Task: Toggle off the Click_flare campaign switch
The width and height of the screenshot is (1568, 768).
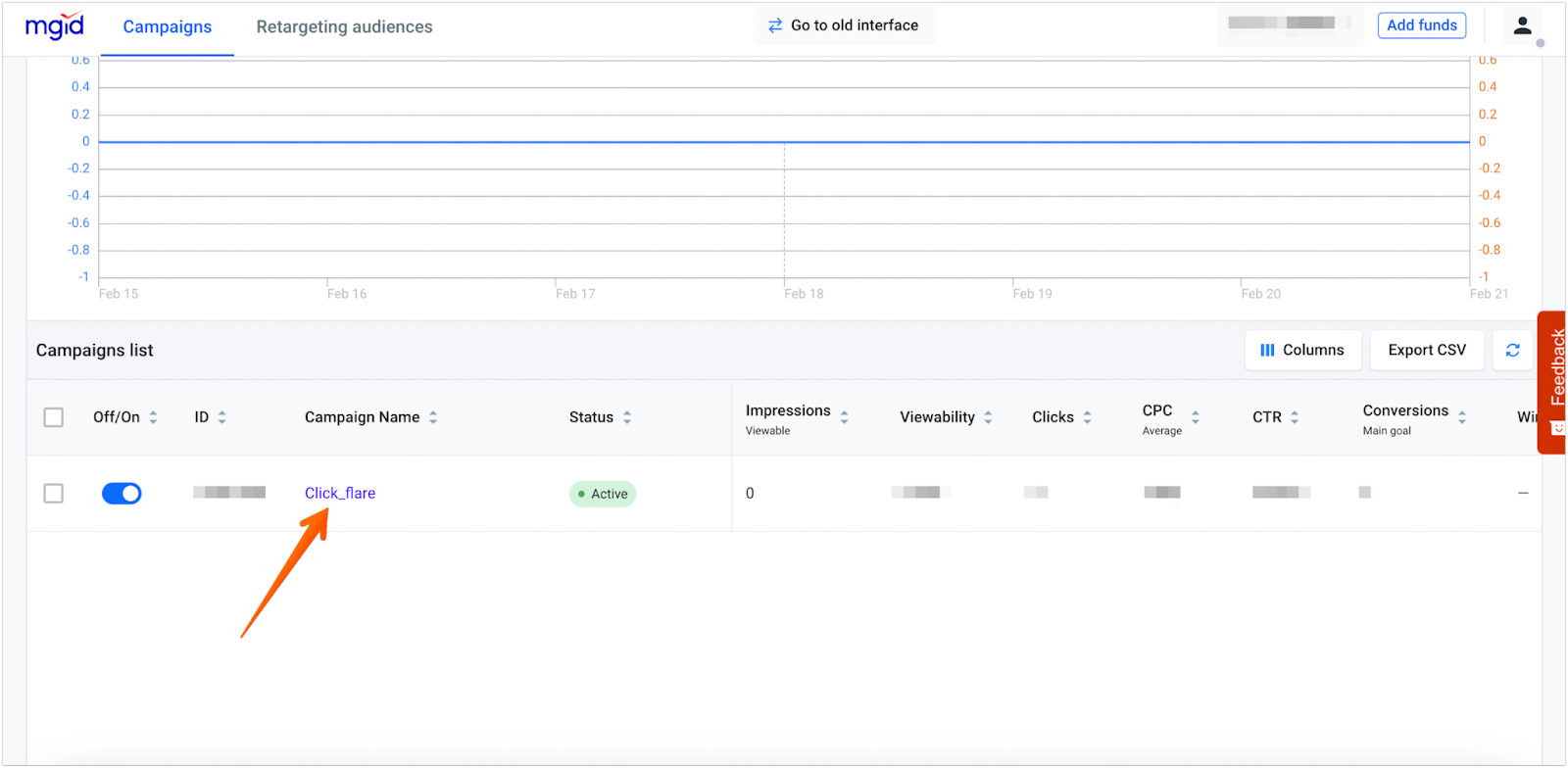Action: click(x=122, y=494)
